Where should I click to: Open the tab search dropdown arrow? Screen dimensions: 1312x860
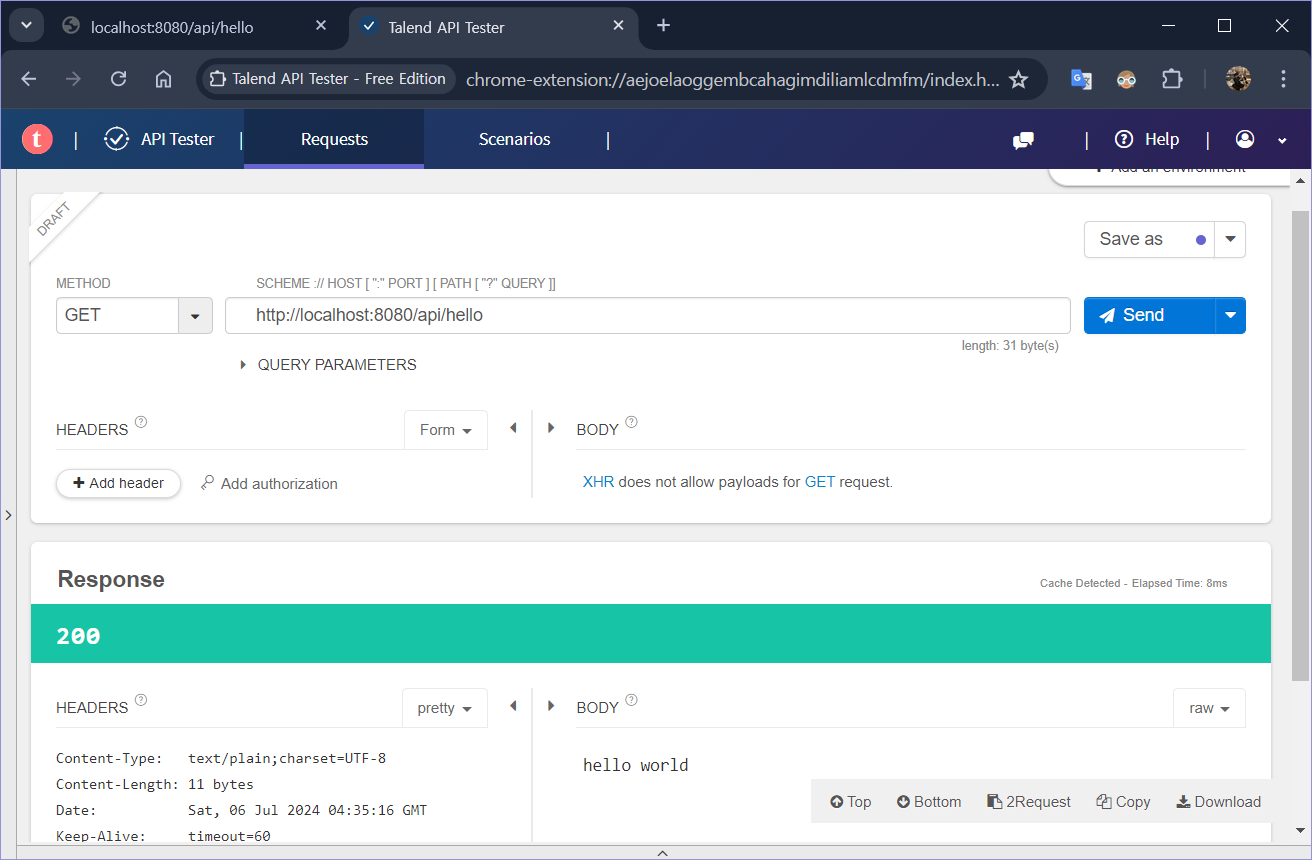(x=26, y=26)
